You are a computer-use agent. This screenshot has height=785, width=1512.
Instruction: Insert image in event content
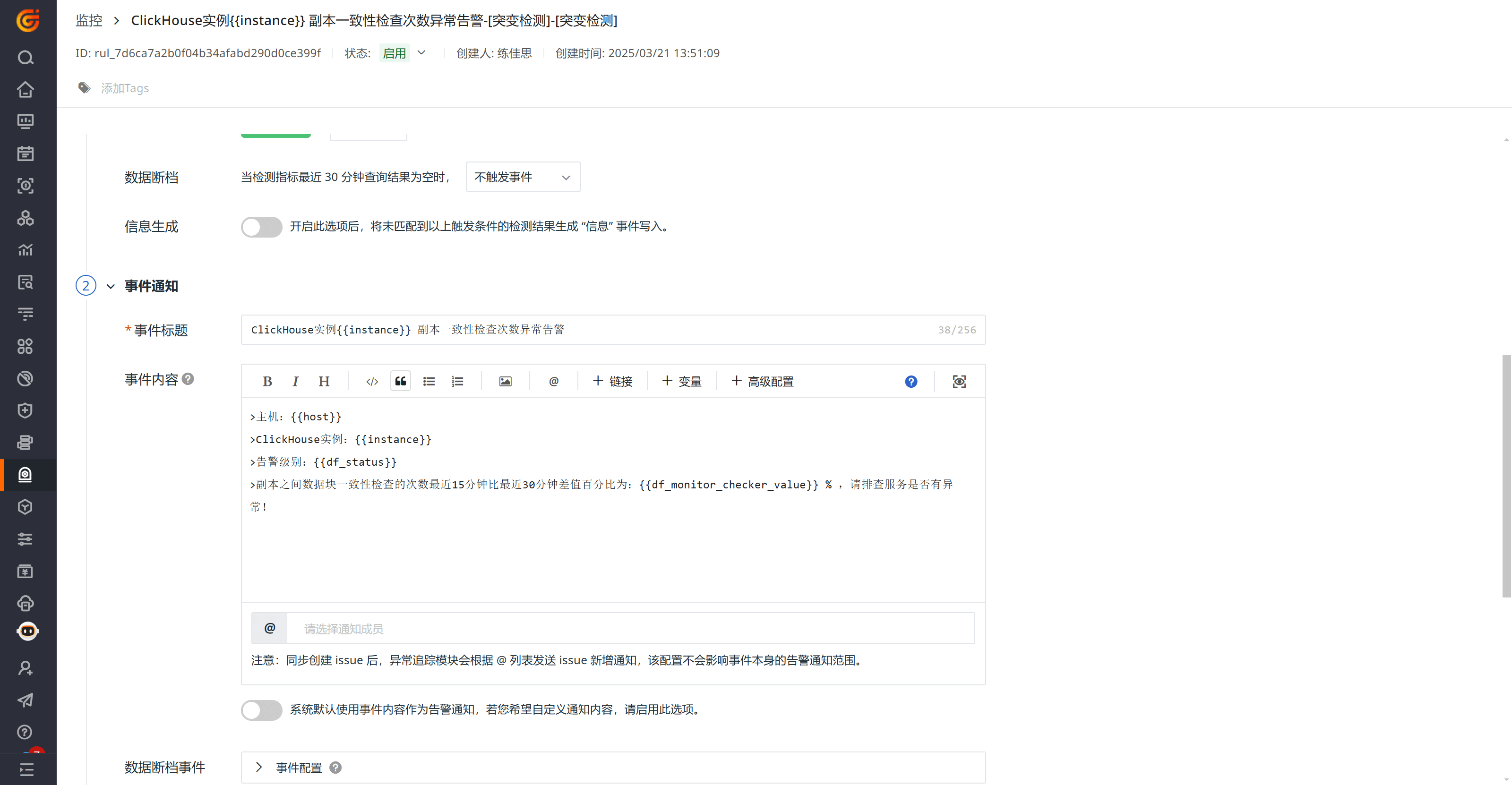click(506, 381)
